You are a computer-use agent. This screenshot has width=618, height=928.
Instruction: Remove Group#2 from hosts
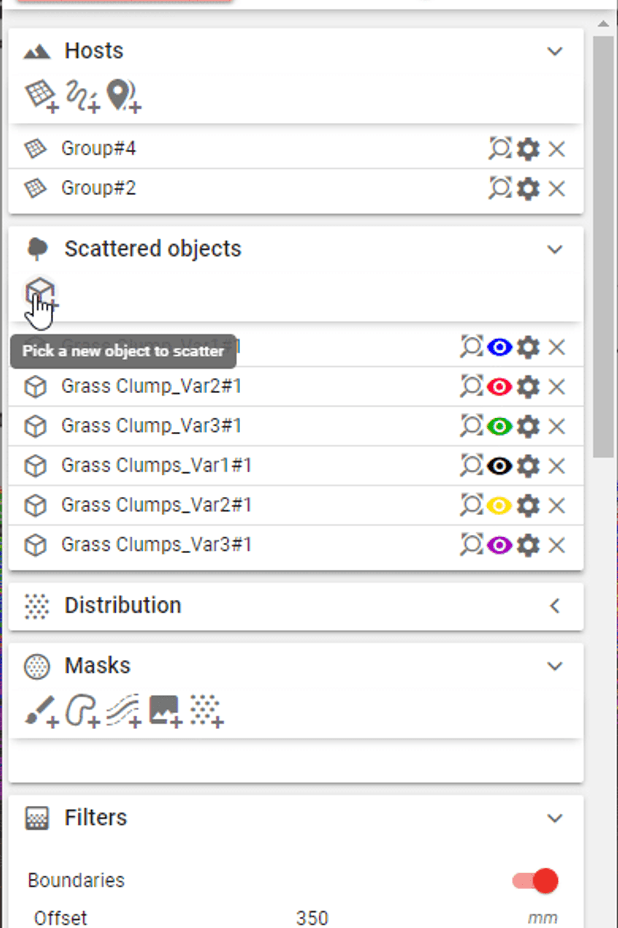click(x=556, y=187)
